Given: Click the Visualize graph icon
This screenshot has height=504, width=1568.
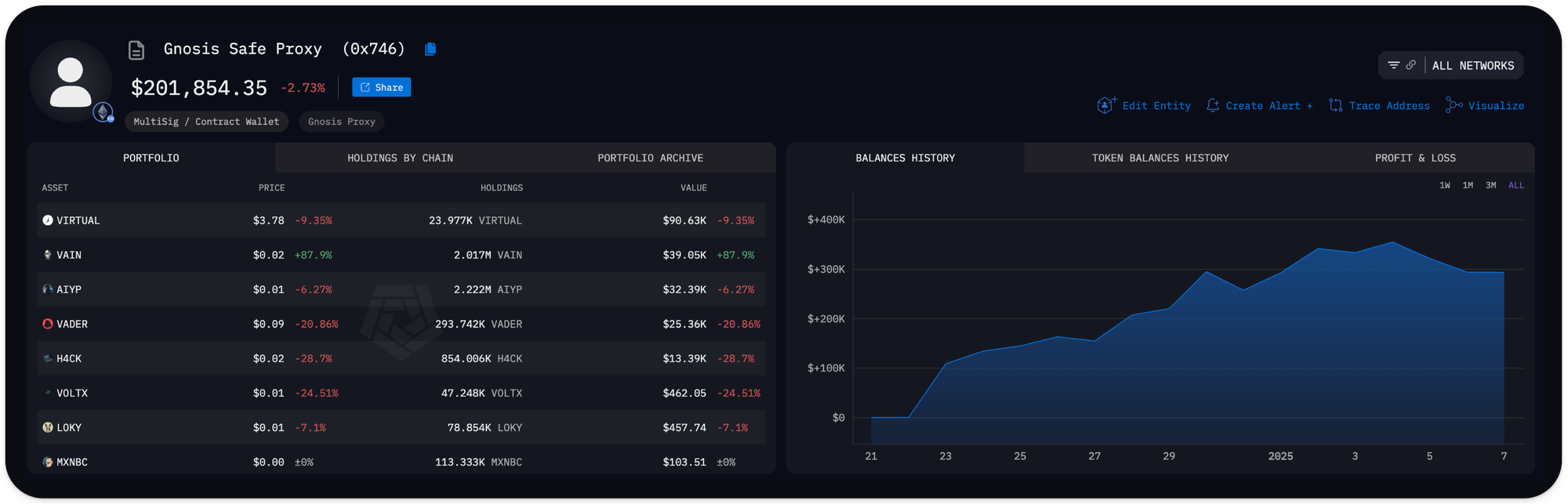Looking at the screenshot, I should click(x=1454, y=105).
